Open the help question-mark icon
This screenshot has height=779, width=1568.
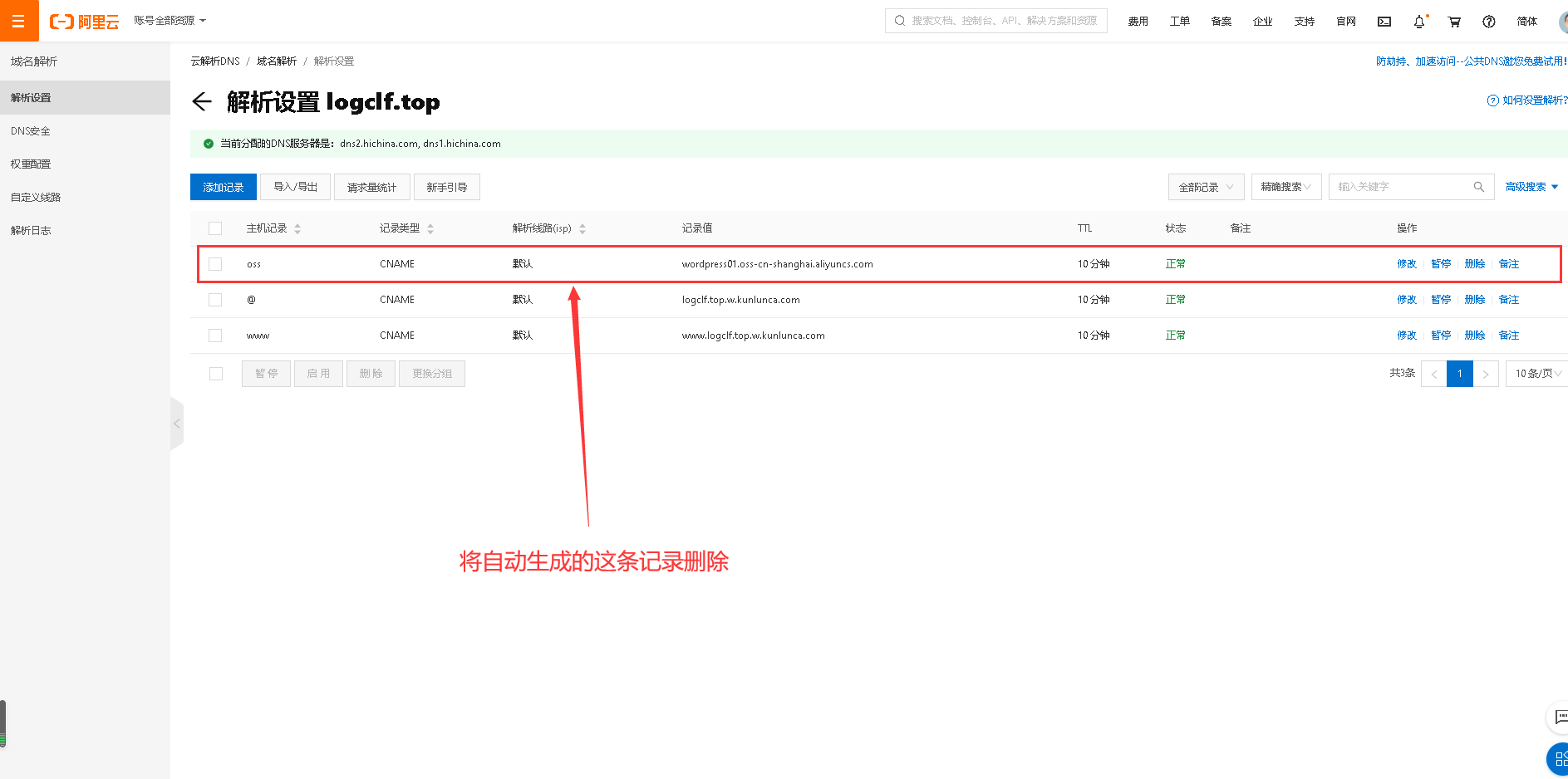pyautogui.click(x=1489, y=22)
